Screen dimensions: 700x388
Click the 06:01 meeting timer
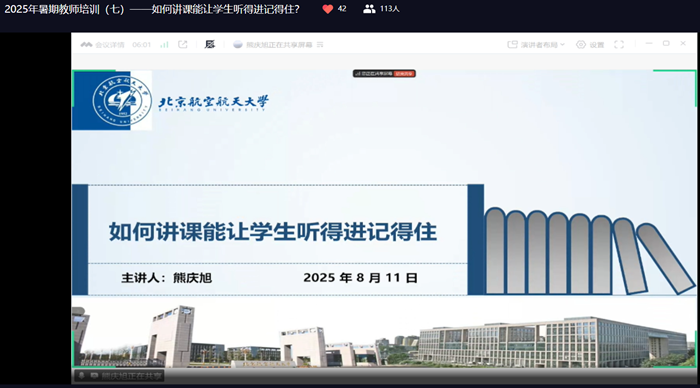[x=142, y=45]
